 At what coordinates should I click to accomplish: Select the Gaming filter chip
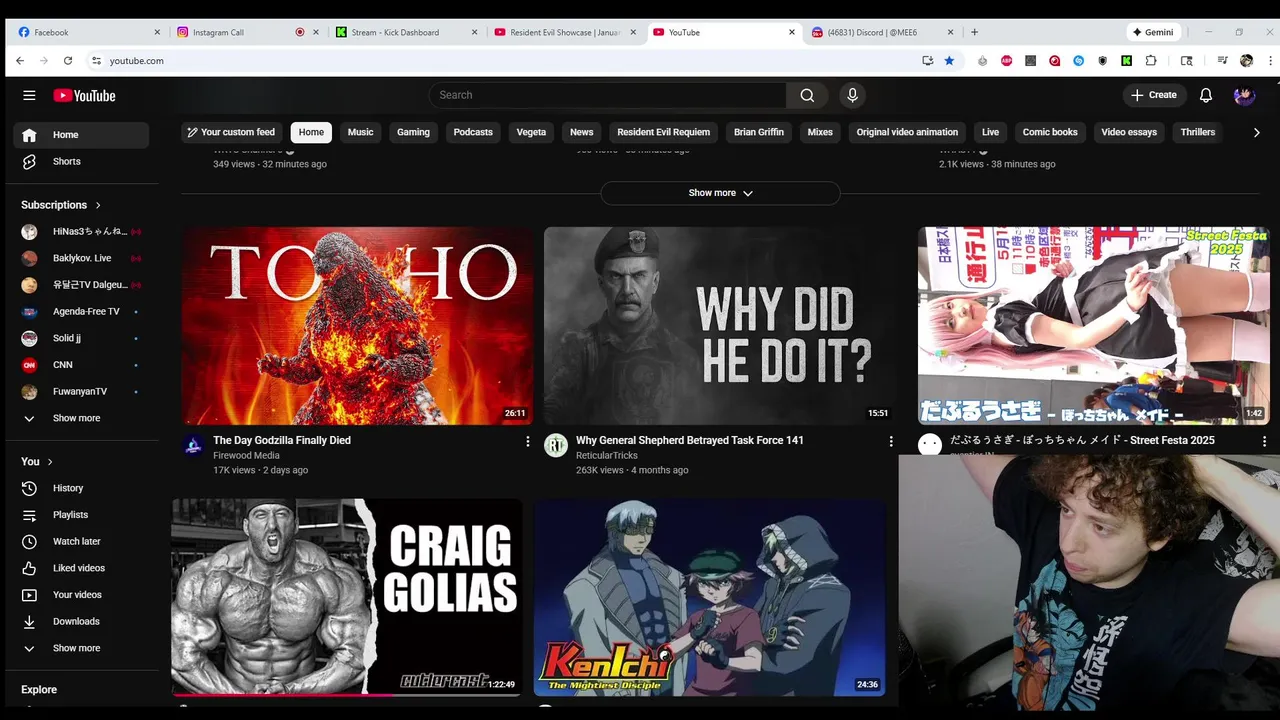[413, 132]
